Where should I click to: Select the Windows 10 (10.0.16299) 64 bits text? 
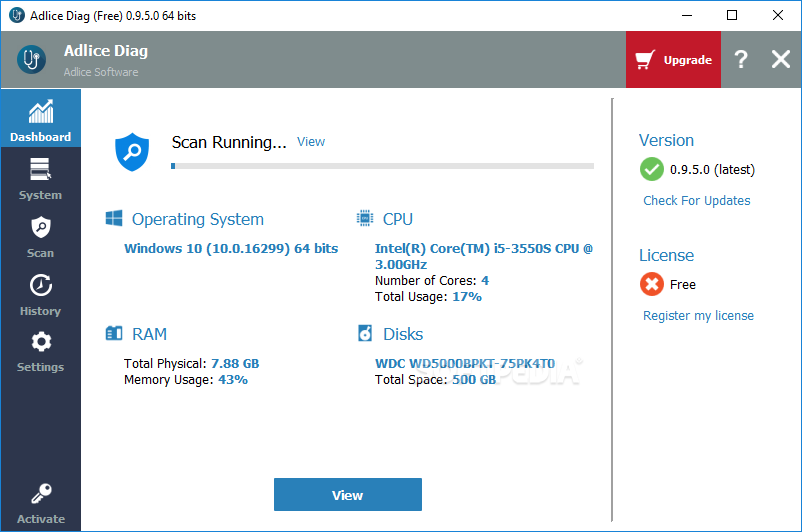click(x=231, y=249)
